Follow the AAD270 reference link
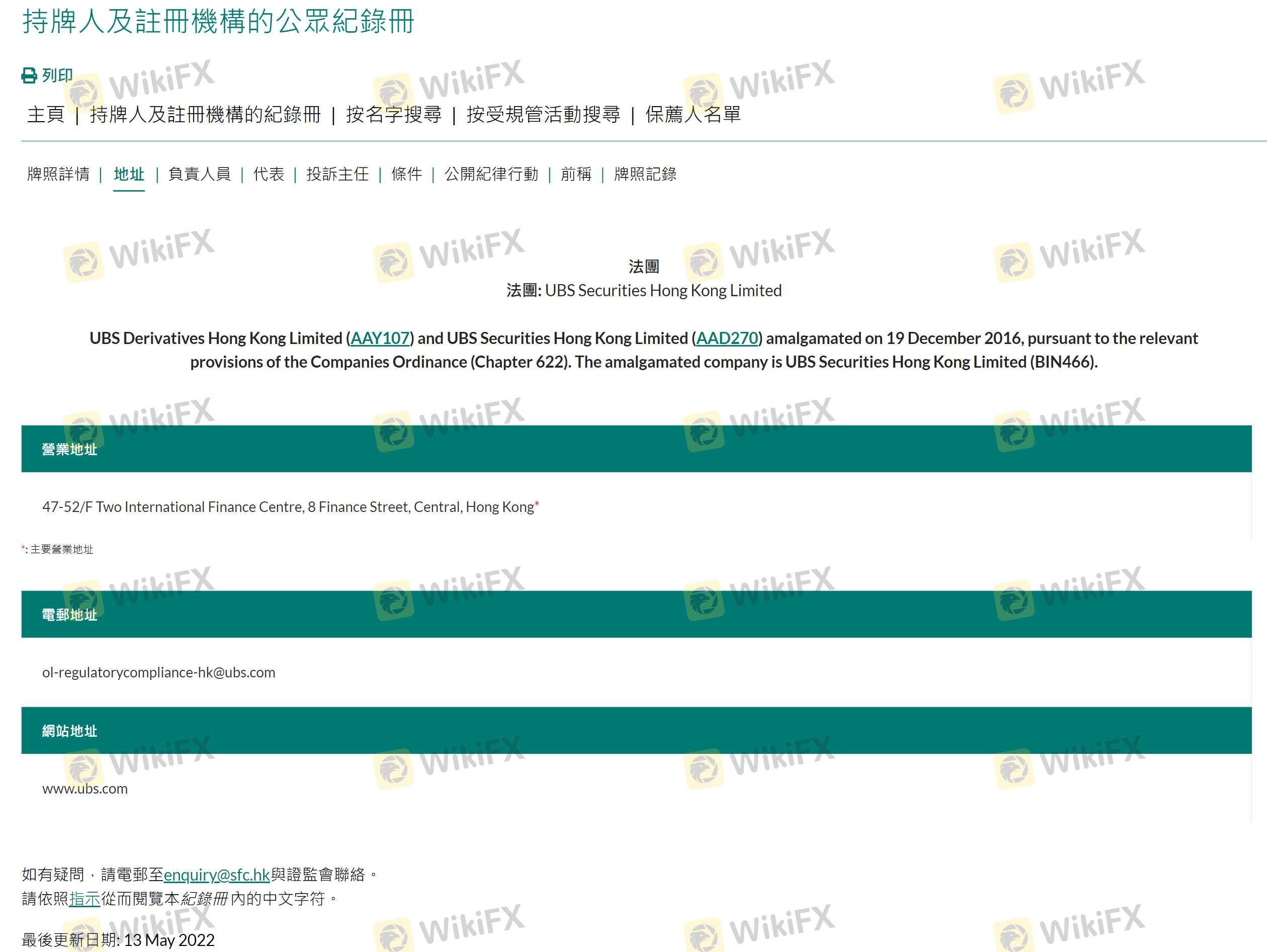 [x=727, y=338]
